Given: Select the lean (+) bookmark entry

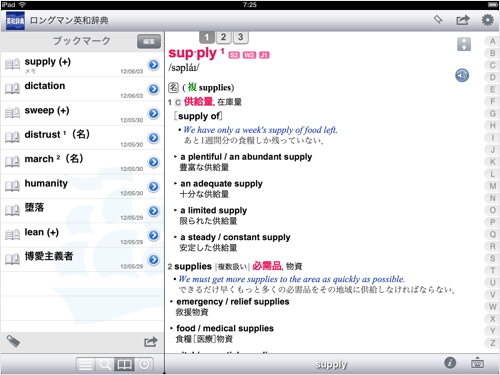Looking at the screenshot, I should tap(82, 235).
